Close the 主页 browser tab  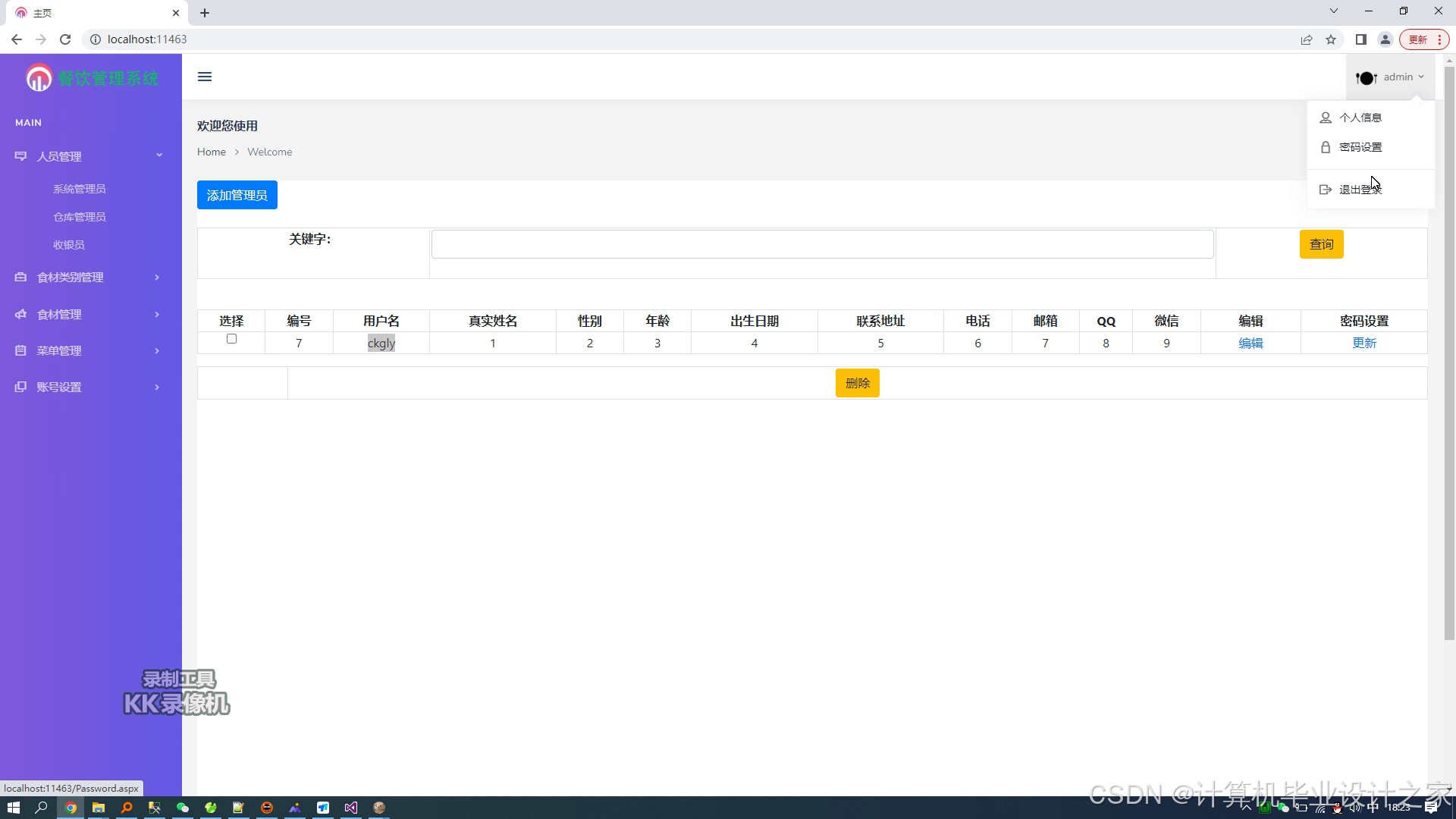point(176,13)
